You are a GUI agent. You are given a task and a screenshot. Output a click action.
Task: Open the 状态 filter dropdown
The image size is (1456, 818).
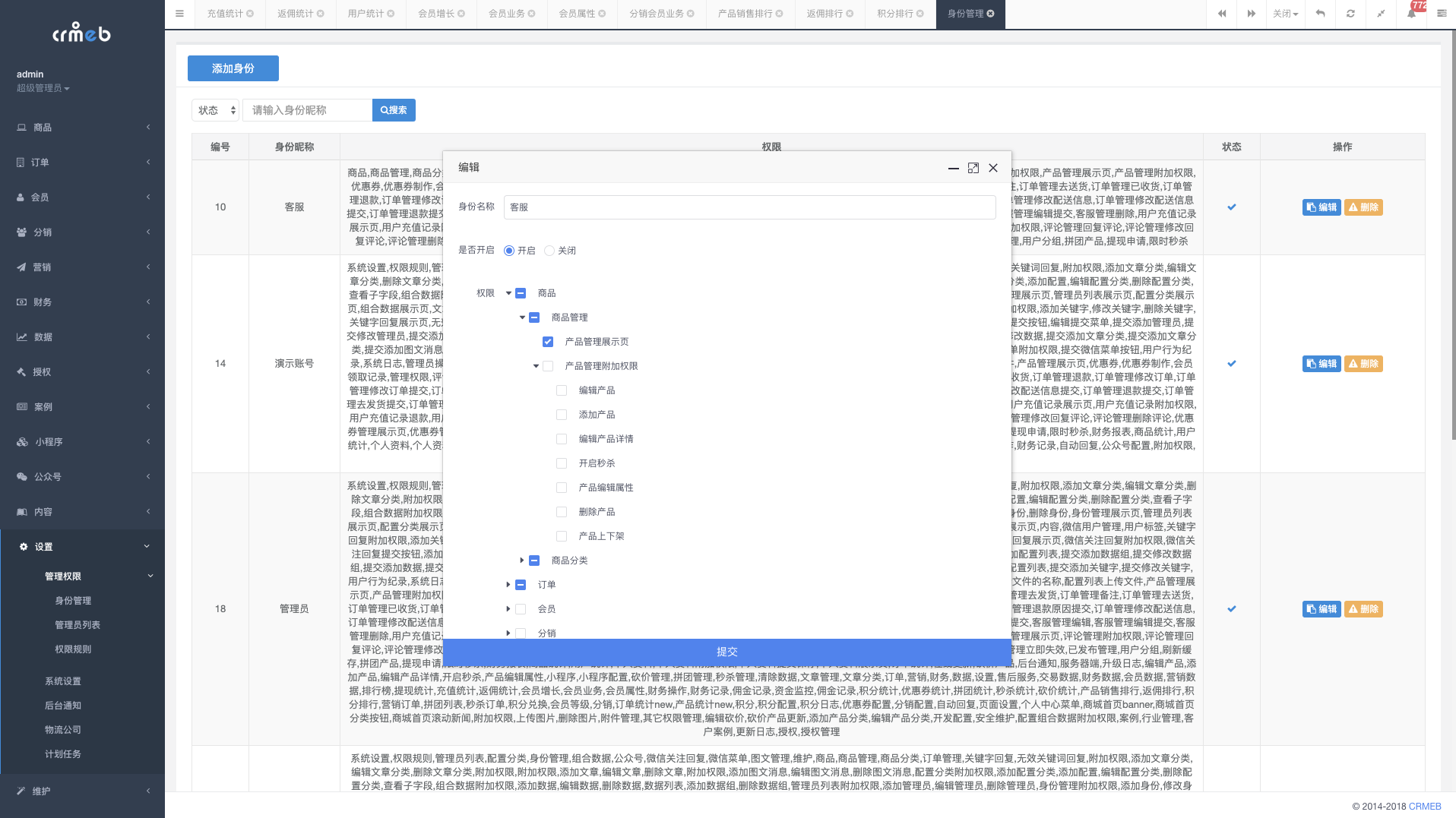pos(215,109)
